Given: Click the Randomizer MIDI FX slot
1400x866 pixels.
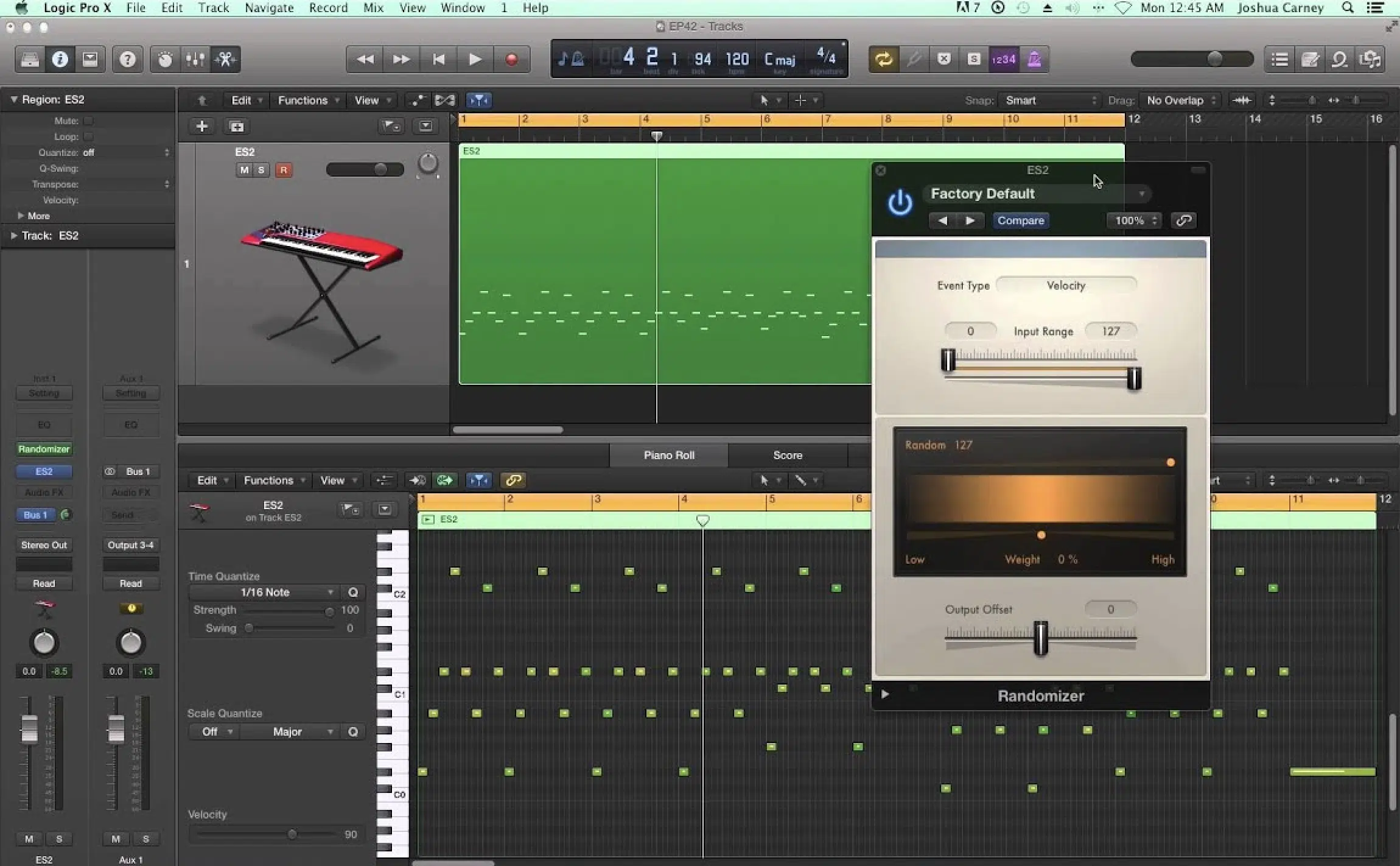Looking at the screenshot, I should tap(44, 449).
